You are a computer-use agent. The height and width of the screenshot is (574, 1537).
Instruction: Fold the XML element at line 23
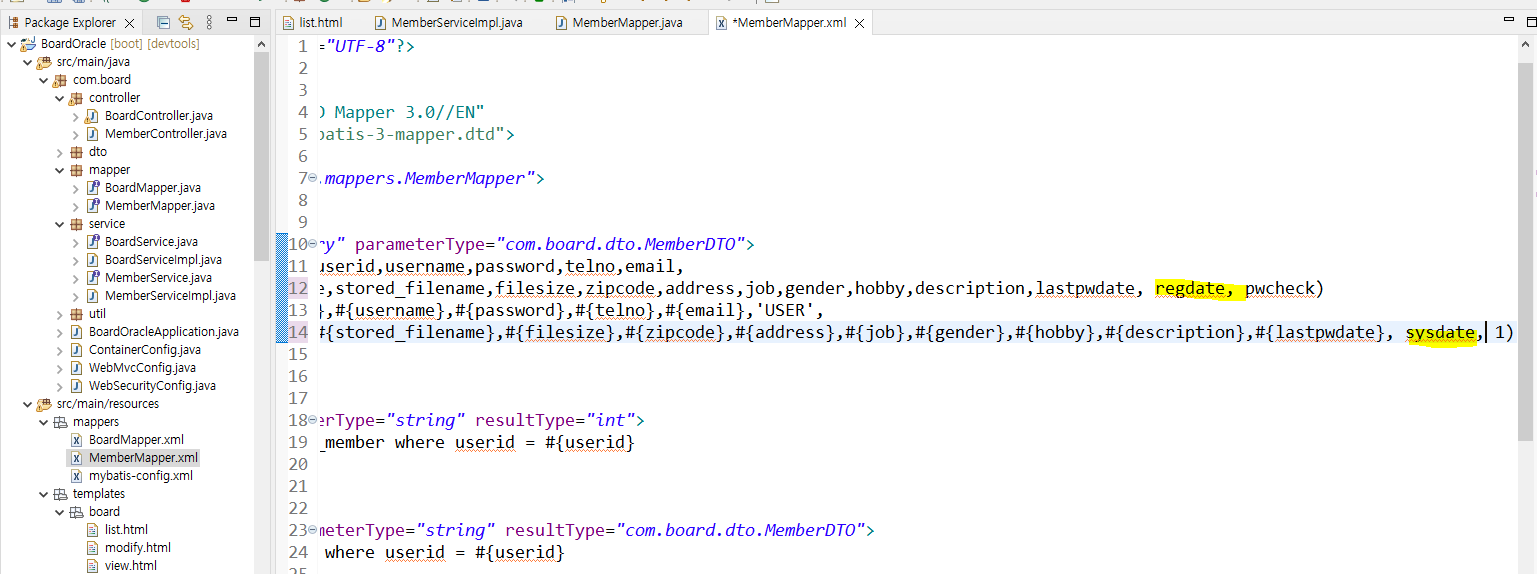click(314, 530)
